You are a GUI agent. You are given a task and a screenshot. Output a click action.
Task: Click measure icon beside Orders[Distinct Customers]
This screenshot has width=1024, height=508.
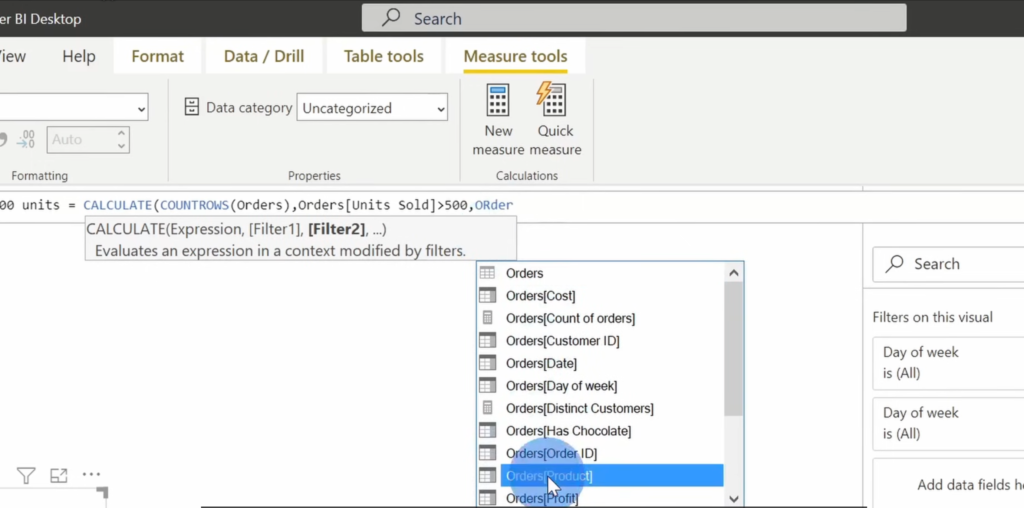[x=487, y=408]
